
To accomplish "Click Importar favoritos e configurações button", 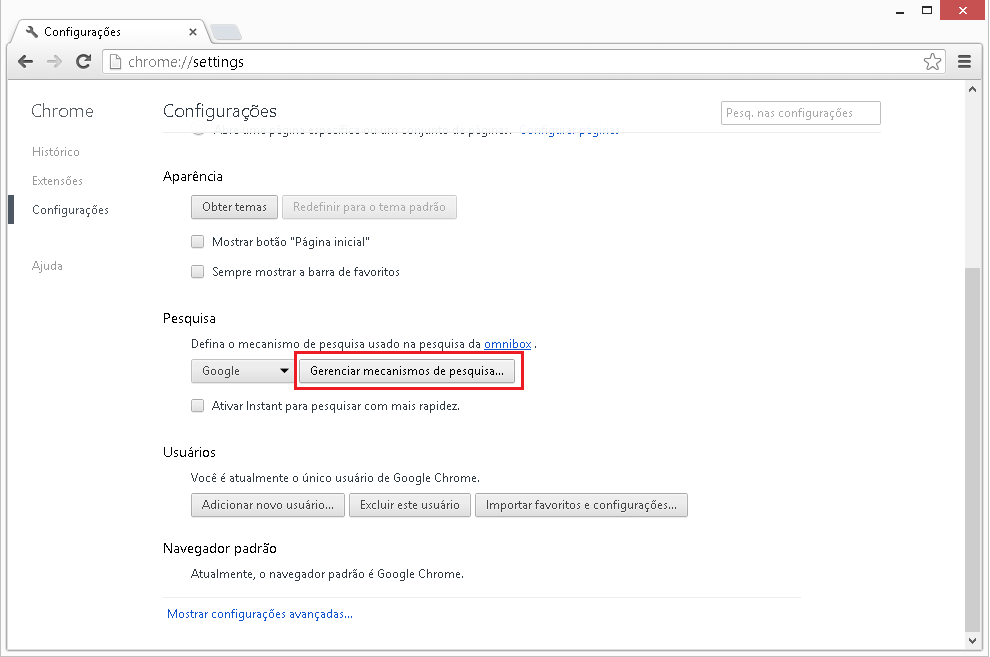I will coord(581,505).
